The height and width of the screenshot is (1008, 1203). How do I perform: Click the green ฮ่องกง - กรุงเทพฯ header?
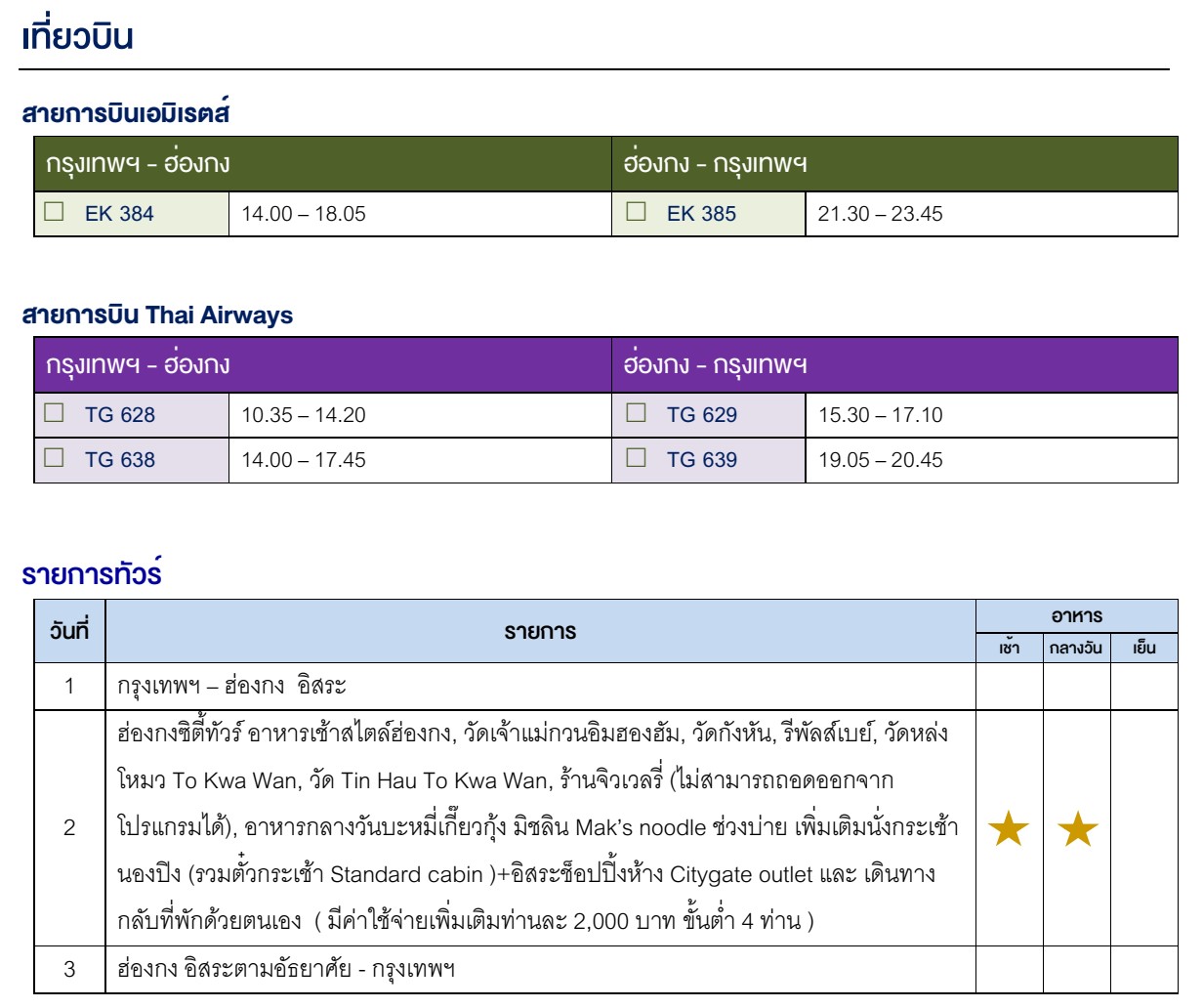[x=895, y=164]
